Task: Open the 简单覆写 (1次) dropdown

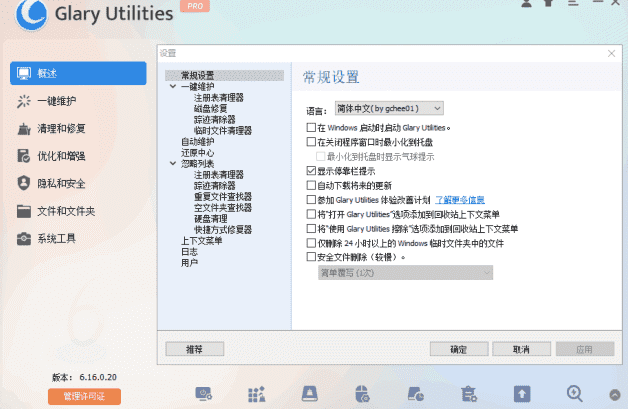Action: [405, 272]
